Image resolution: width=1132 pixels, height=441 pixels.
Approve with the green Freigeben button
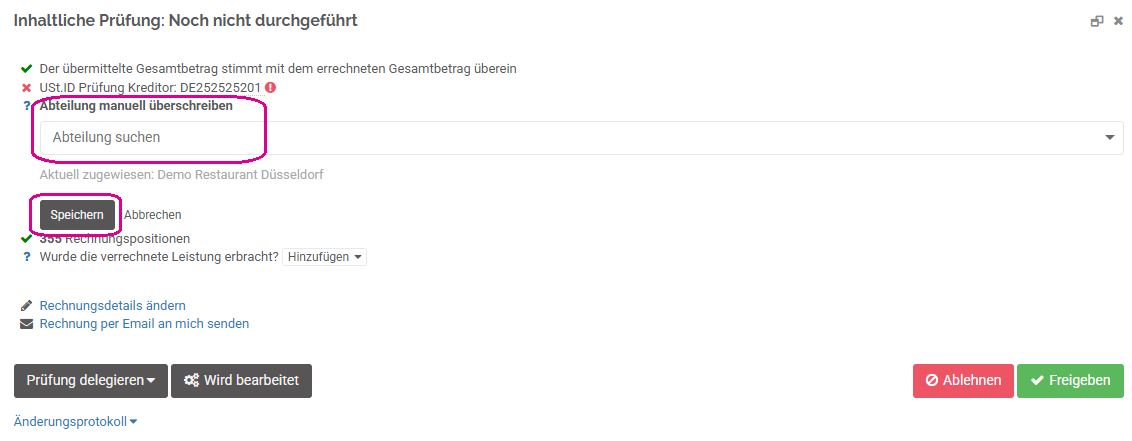click(1070, 380)
